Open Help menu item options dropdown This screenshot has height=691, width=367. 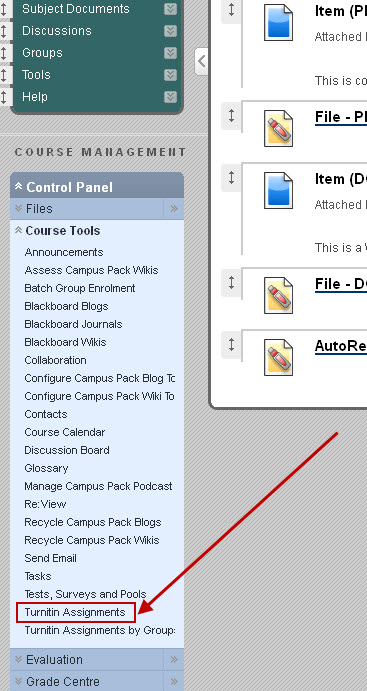point(171,97)
